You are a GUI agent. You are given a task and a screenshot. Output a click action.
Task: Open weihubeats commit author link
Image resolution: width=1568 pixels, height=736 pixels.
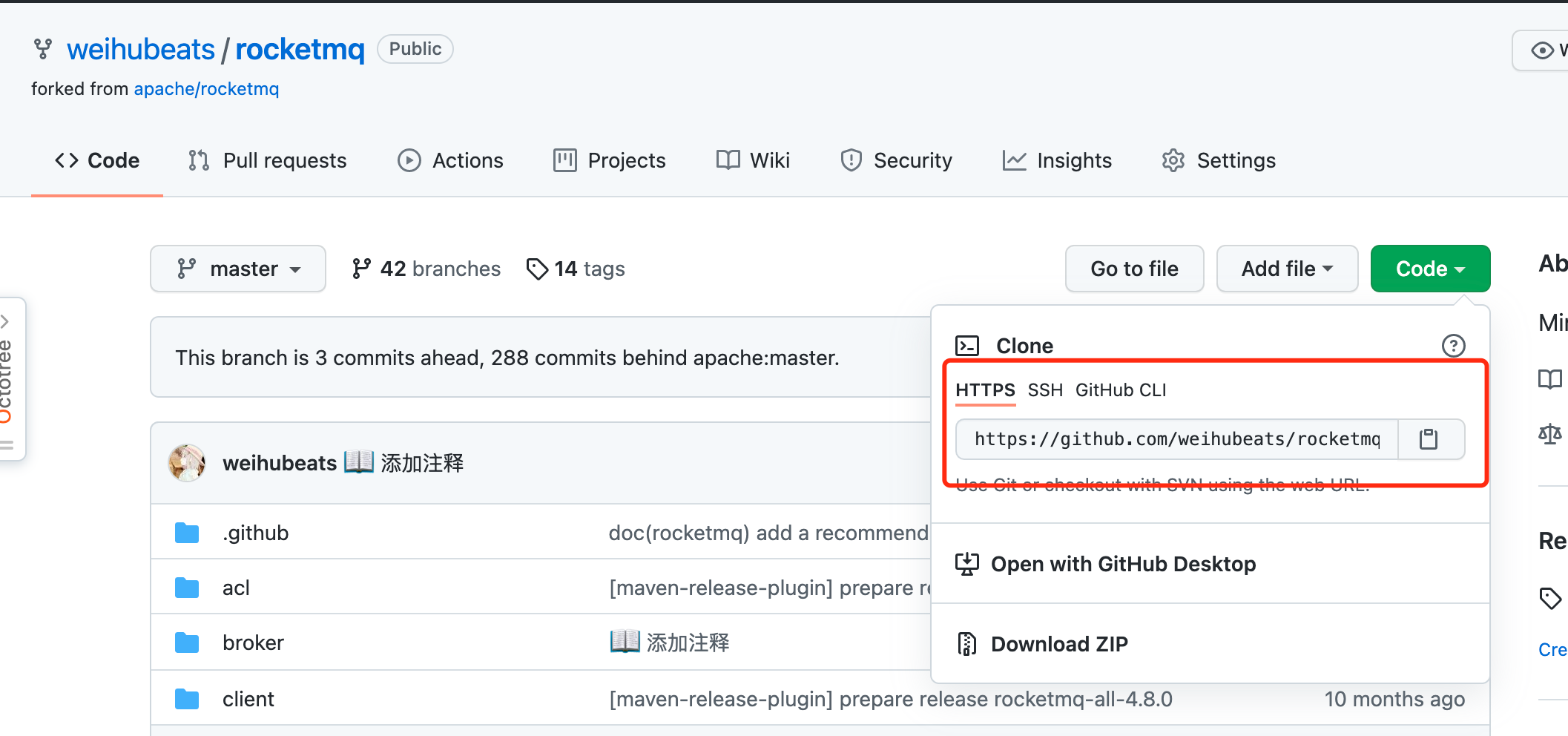pos(280,463)
